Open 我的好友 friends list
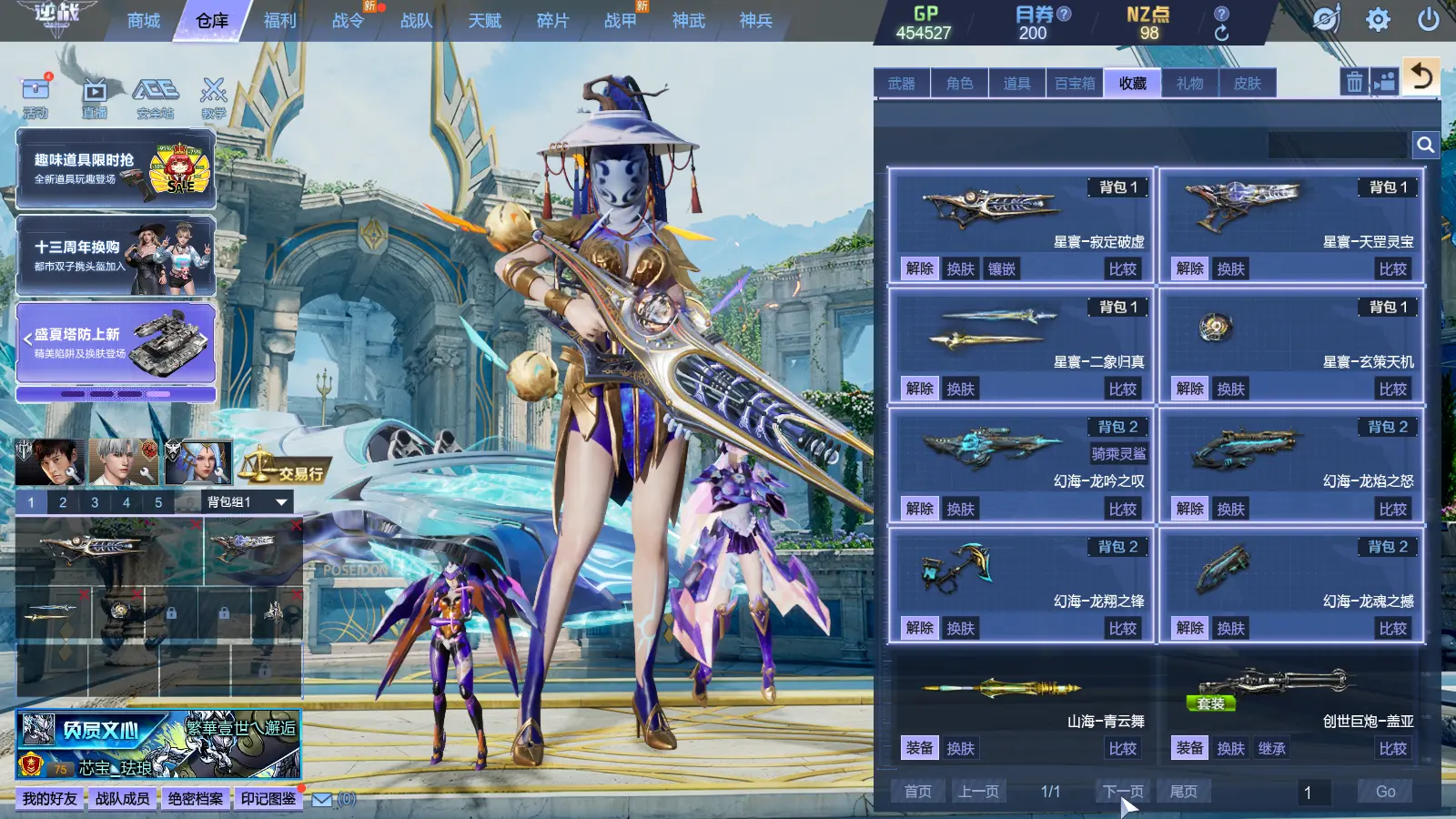The height and width of the screenshot is (819, 1456). click(50, 798)
